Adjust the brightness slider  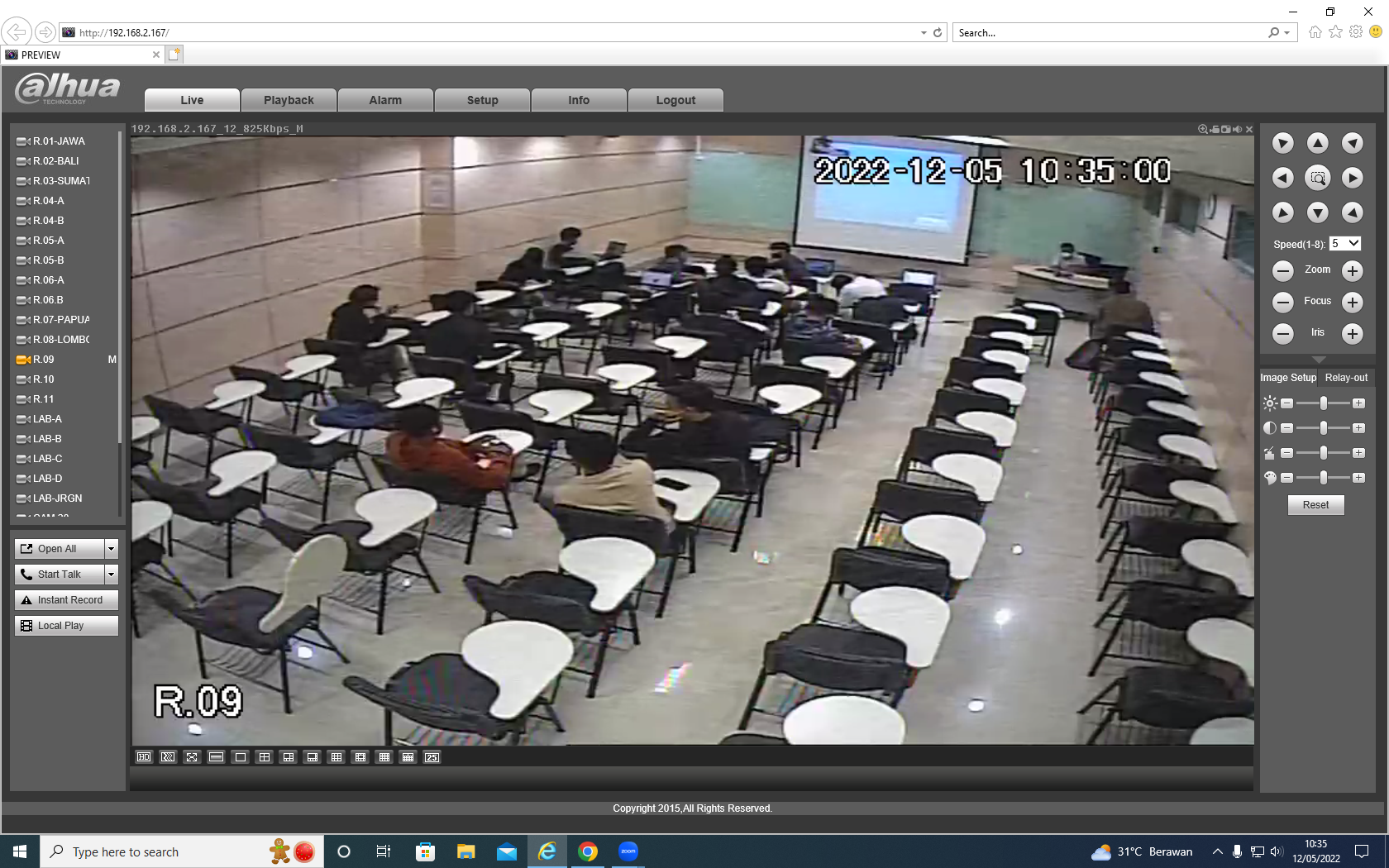pos(1323,403)
